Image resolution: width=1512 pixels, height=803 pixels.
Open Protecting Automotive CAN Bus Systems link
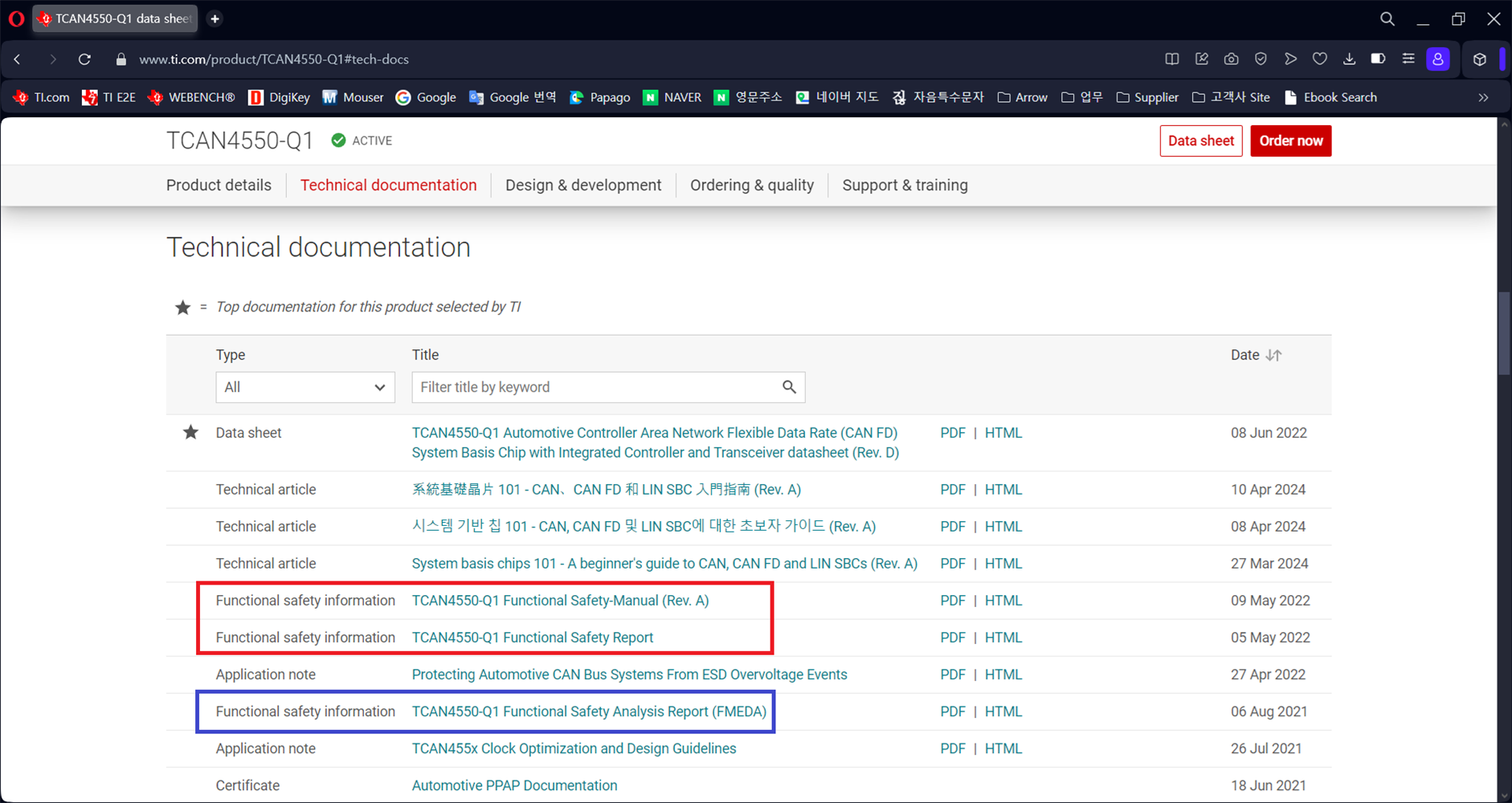[630, 675]
